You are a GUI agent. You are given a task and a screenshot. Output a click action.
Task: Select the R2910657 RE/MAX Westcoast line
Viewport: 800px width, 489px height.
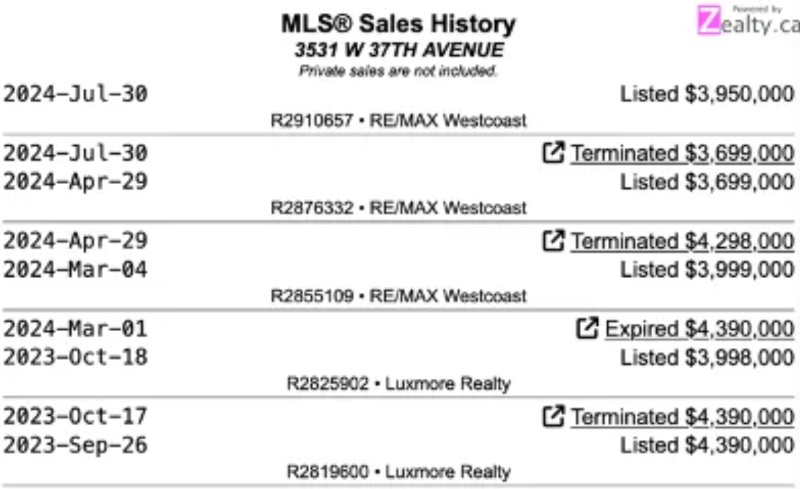click(x=398, y=120)
